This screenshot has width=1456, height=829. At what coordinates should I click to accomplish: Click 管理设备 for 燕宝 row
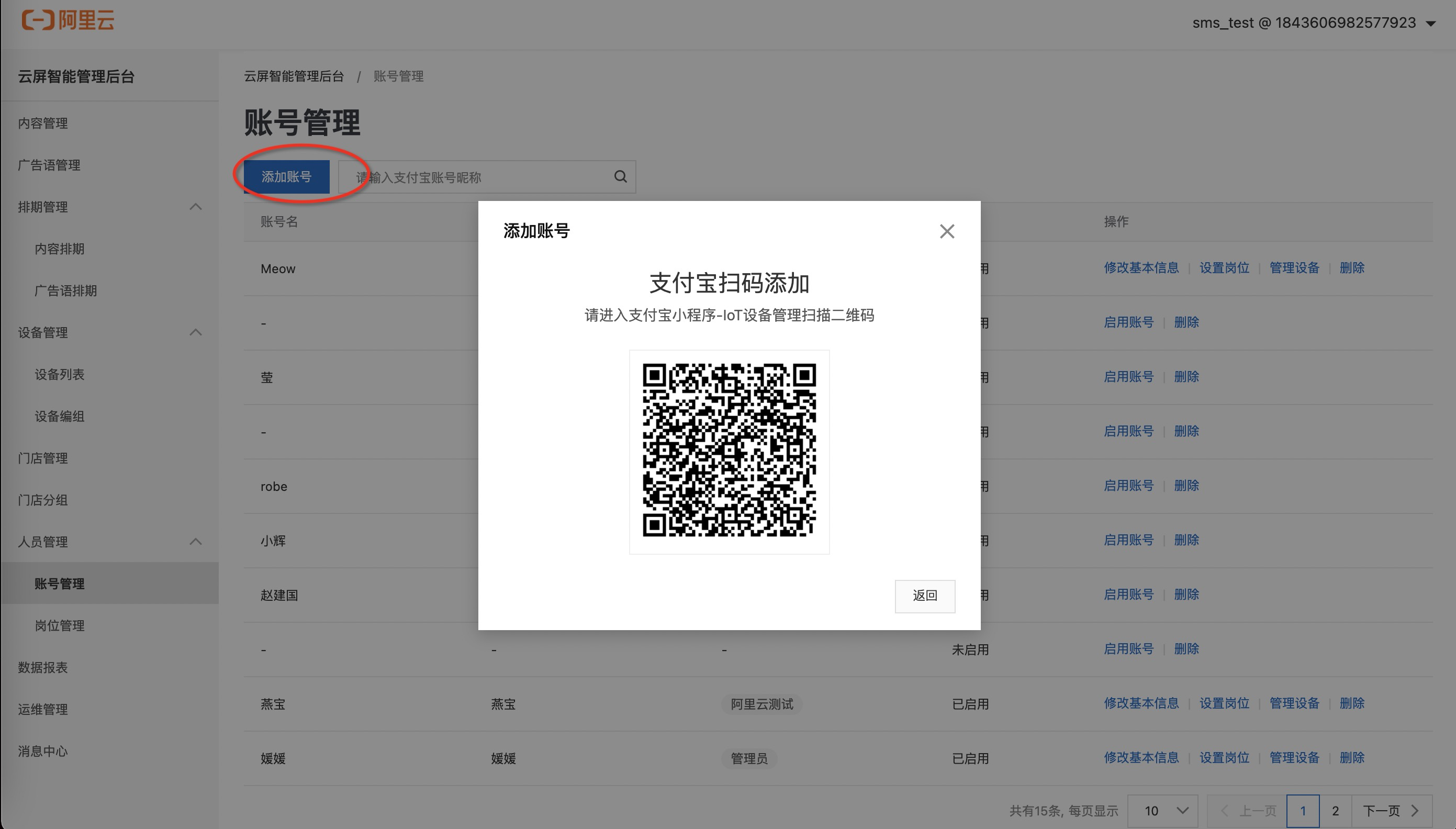pyautogui.click(x=1294, y=703)
